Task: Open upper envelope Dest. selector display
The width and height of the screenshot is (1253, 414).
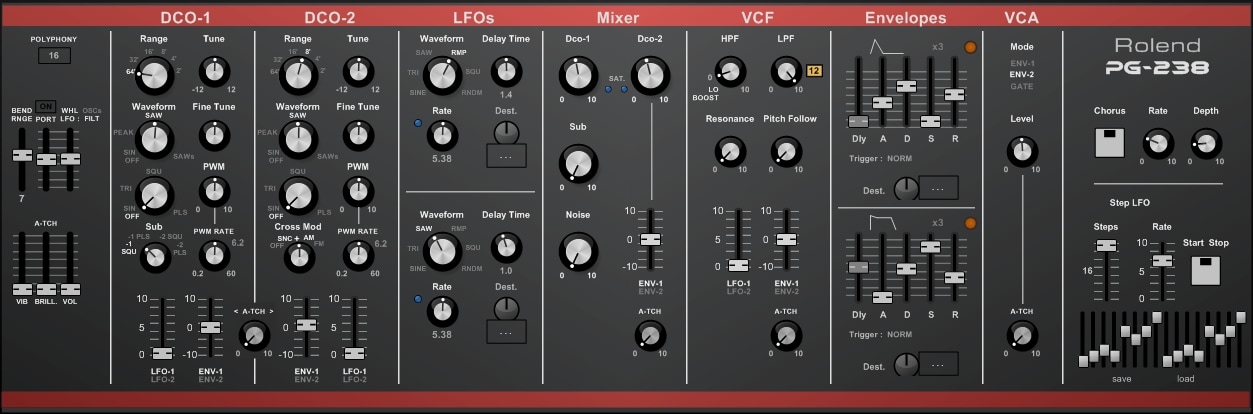Action: click(938, 187)
